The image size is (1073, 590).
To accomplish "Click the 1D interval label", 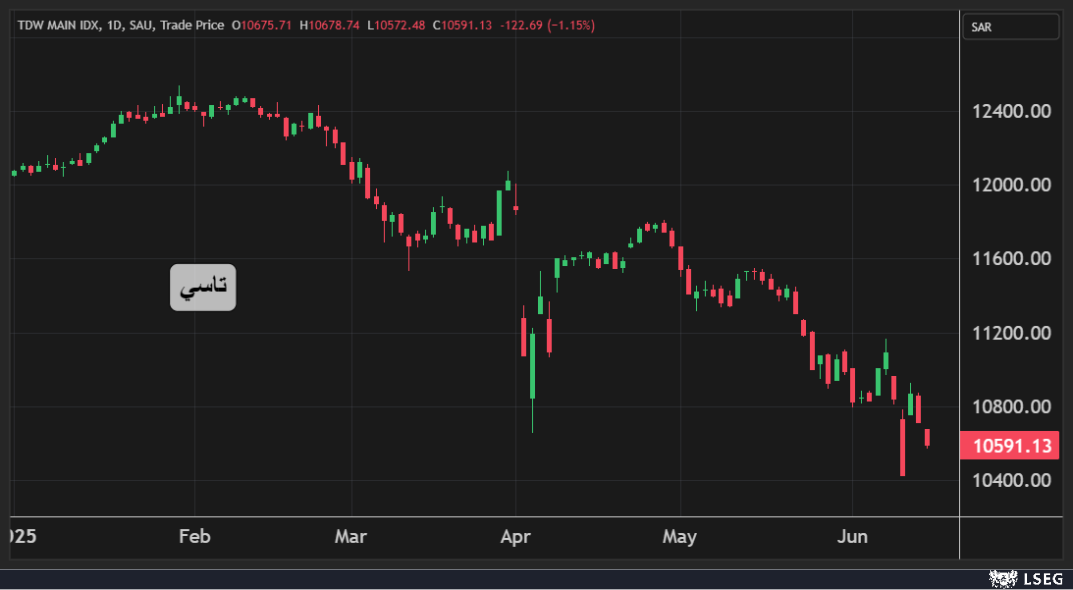I will pyautogui.click(x=116, y=25).
